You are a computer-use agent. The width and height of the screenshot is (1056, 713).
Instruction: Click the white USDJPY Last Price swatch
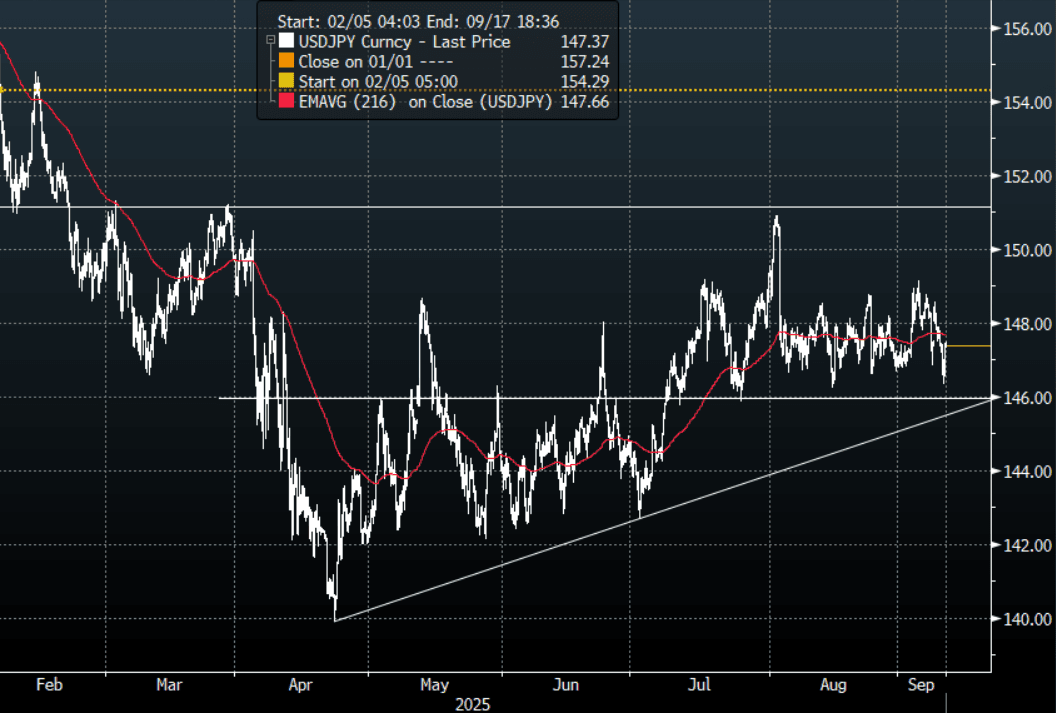point(287,42)
